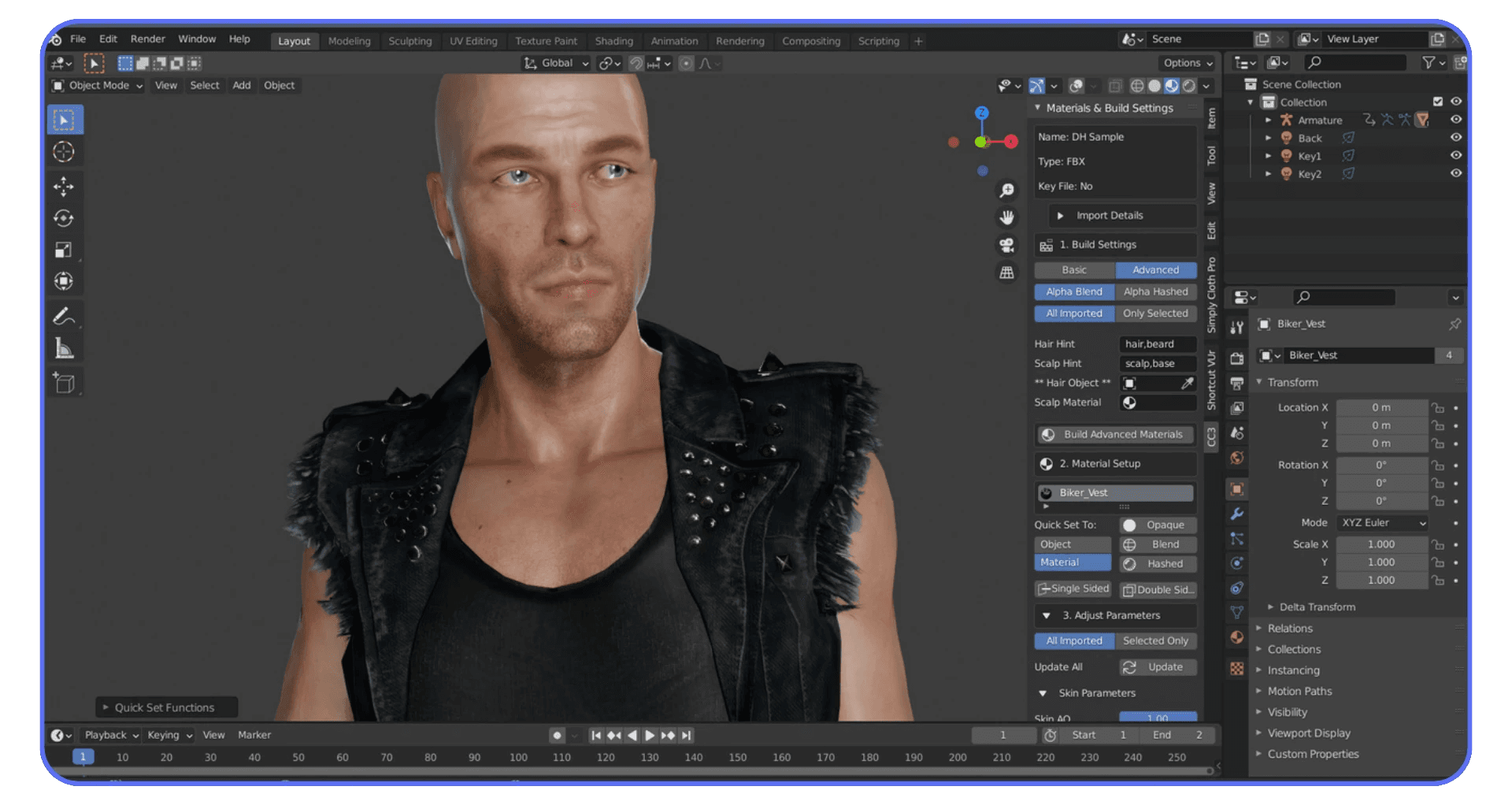1512x805 pixels.
Task: Click the camera view icon in the viewport
Action: click(x=1008, y=245)
